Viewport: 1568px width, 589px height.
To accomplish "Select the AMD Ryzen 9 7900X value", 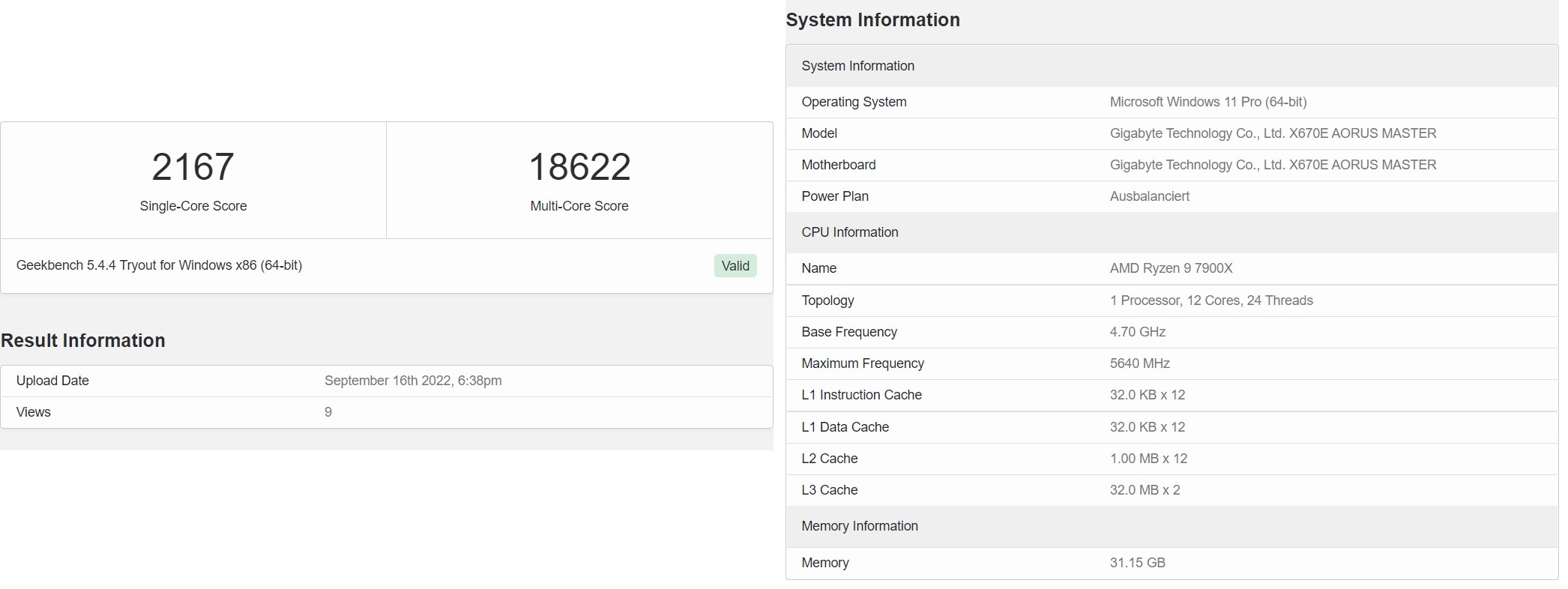I will pyautogui.click(x=1172, y=268).
